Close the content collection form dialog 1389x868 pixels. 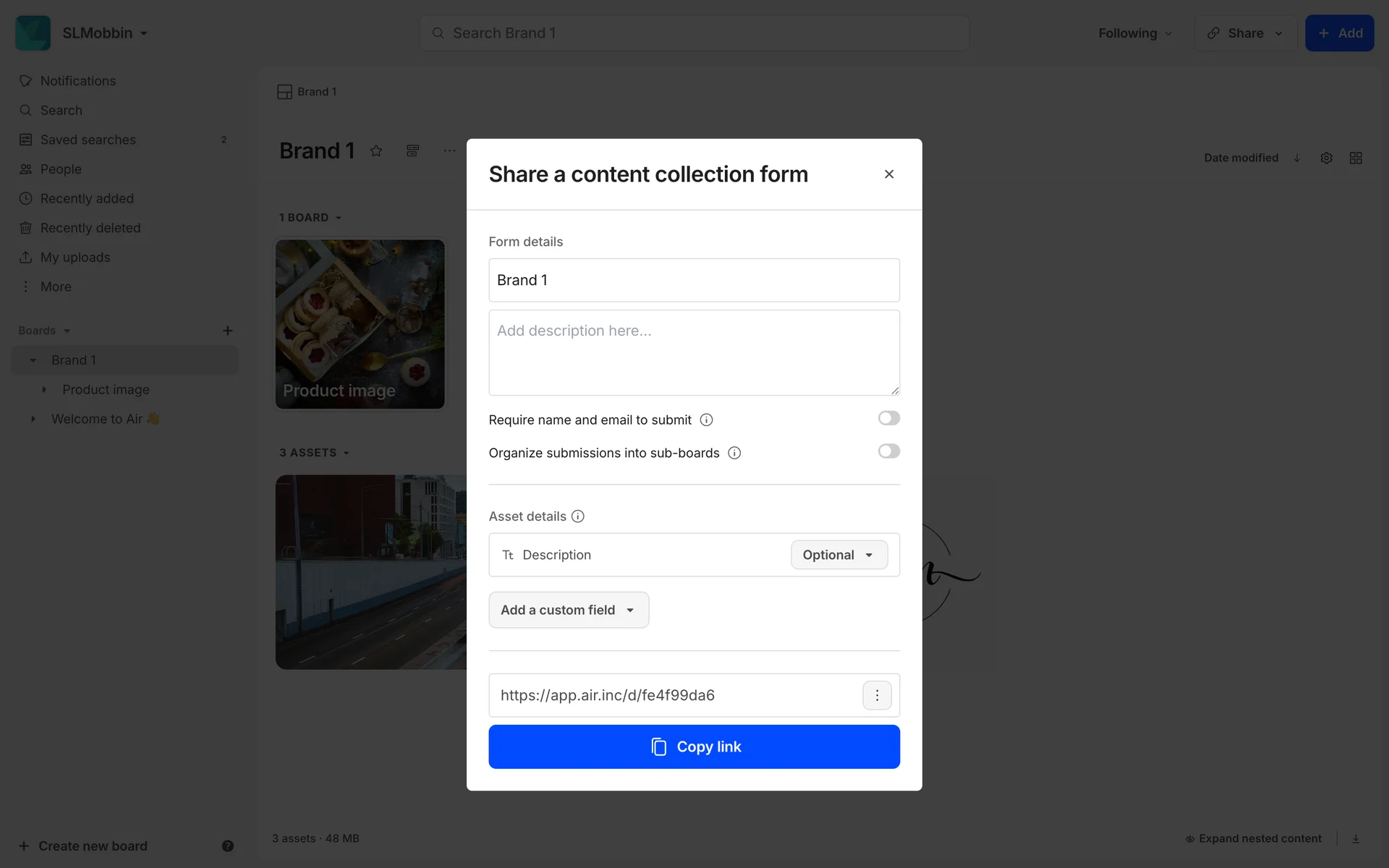tap(889, 174)
